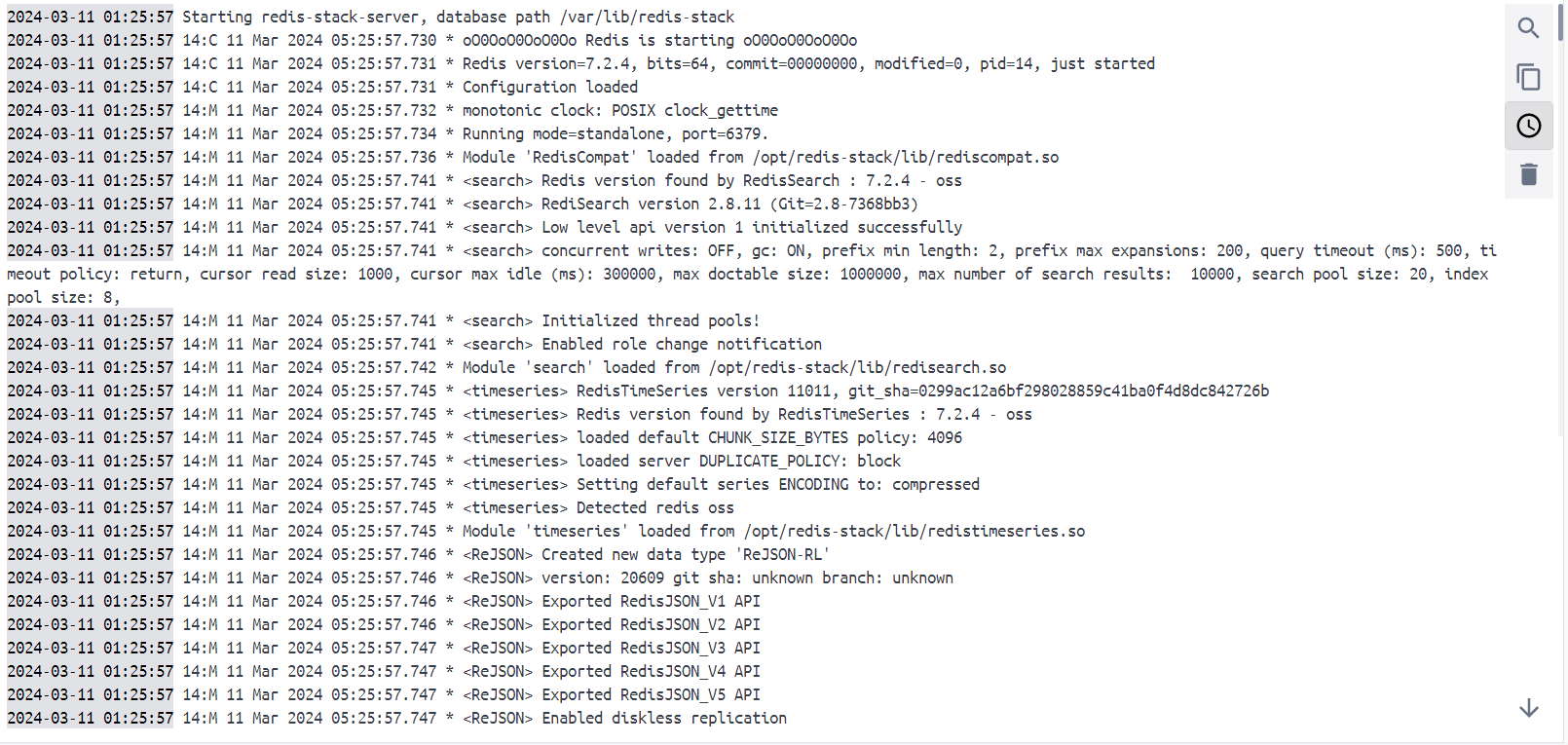
Task: Click the first timestamp in the left column
Action: tap(89, 17)
